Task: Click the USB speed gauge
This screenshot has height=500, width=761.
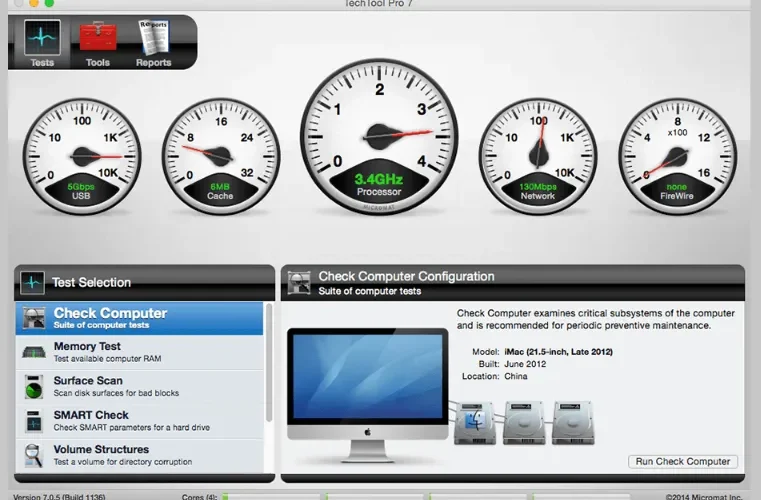Action: (x=82, y=156)
